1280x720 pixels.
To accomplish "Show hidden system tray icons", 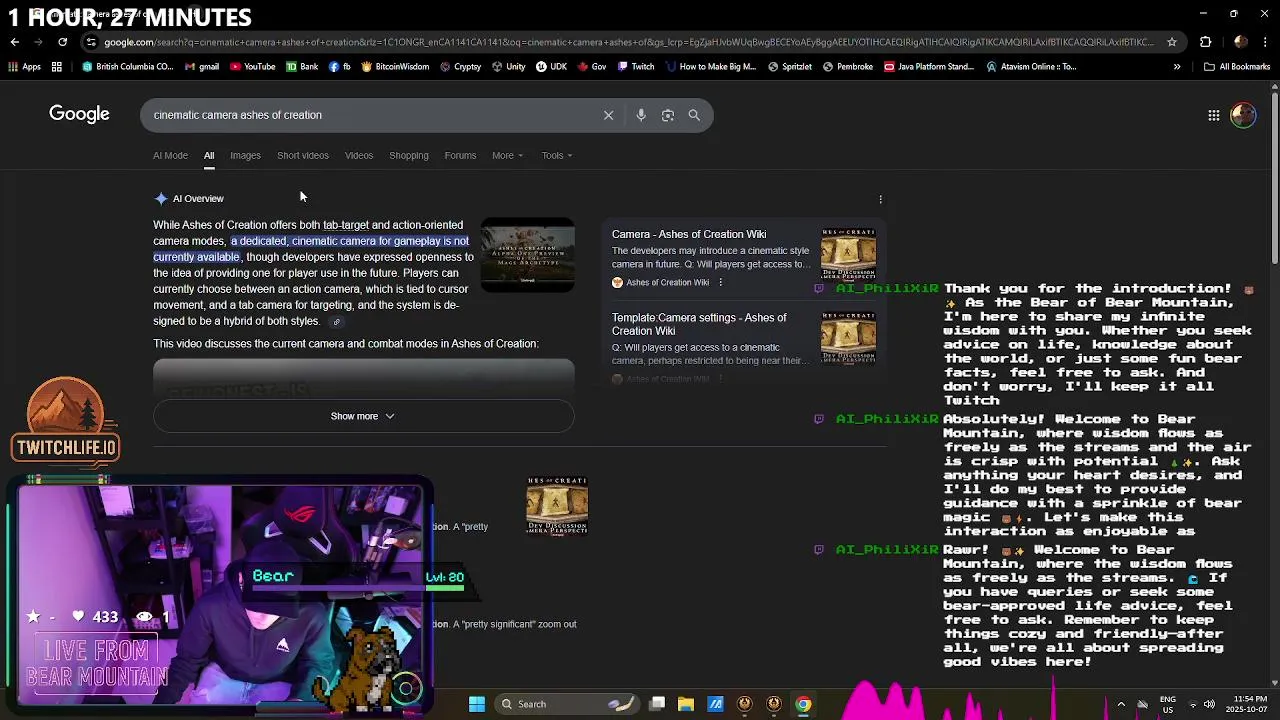I will coord(1120,704).
